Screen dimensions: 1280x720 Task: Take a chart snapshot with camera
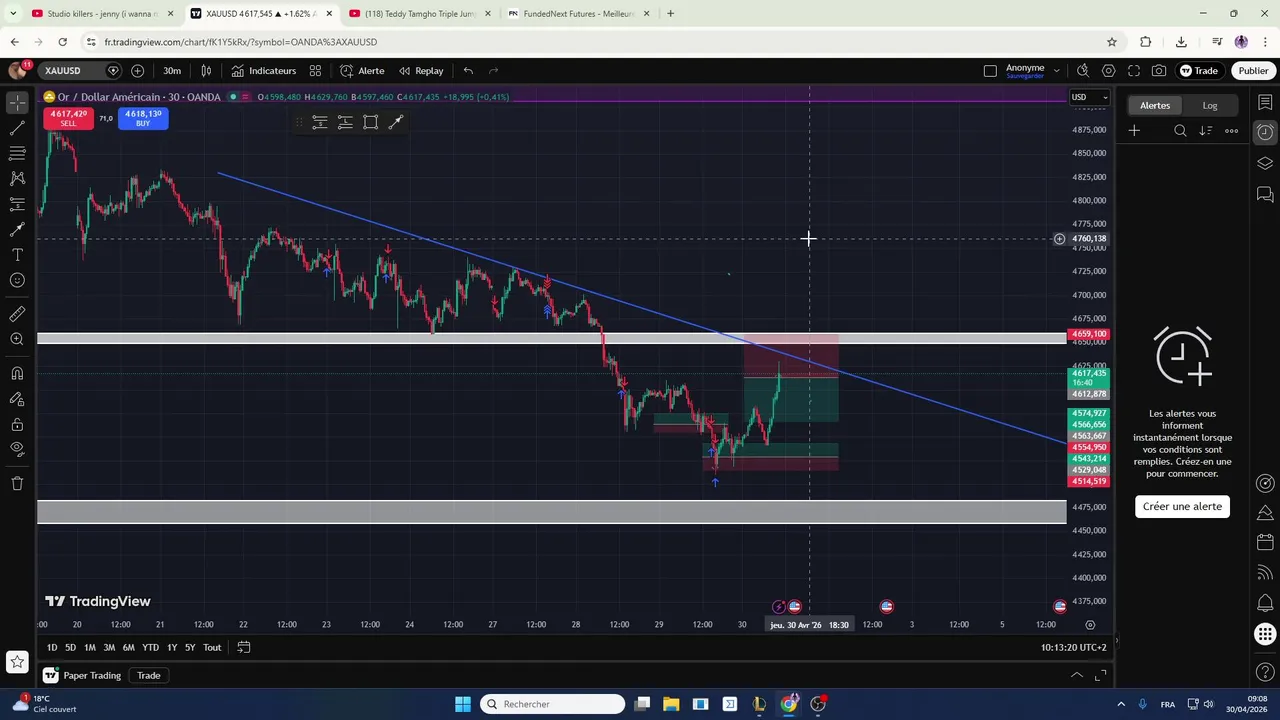[1159, 71]
